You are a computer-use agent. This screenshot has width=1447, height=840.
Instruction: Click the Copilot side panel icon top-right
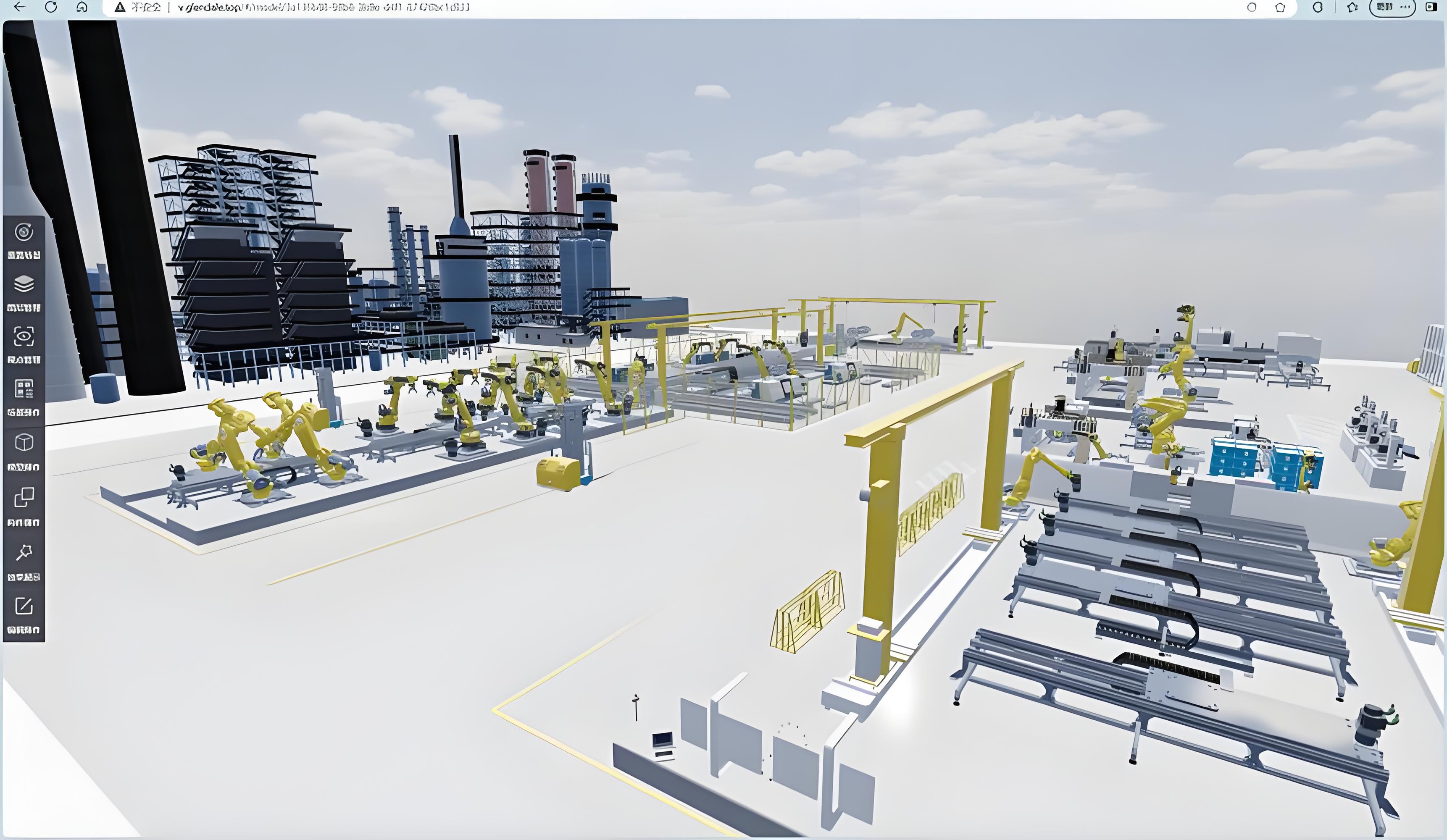pyautogui.click(x=1318, y=8)
